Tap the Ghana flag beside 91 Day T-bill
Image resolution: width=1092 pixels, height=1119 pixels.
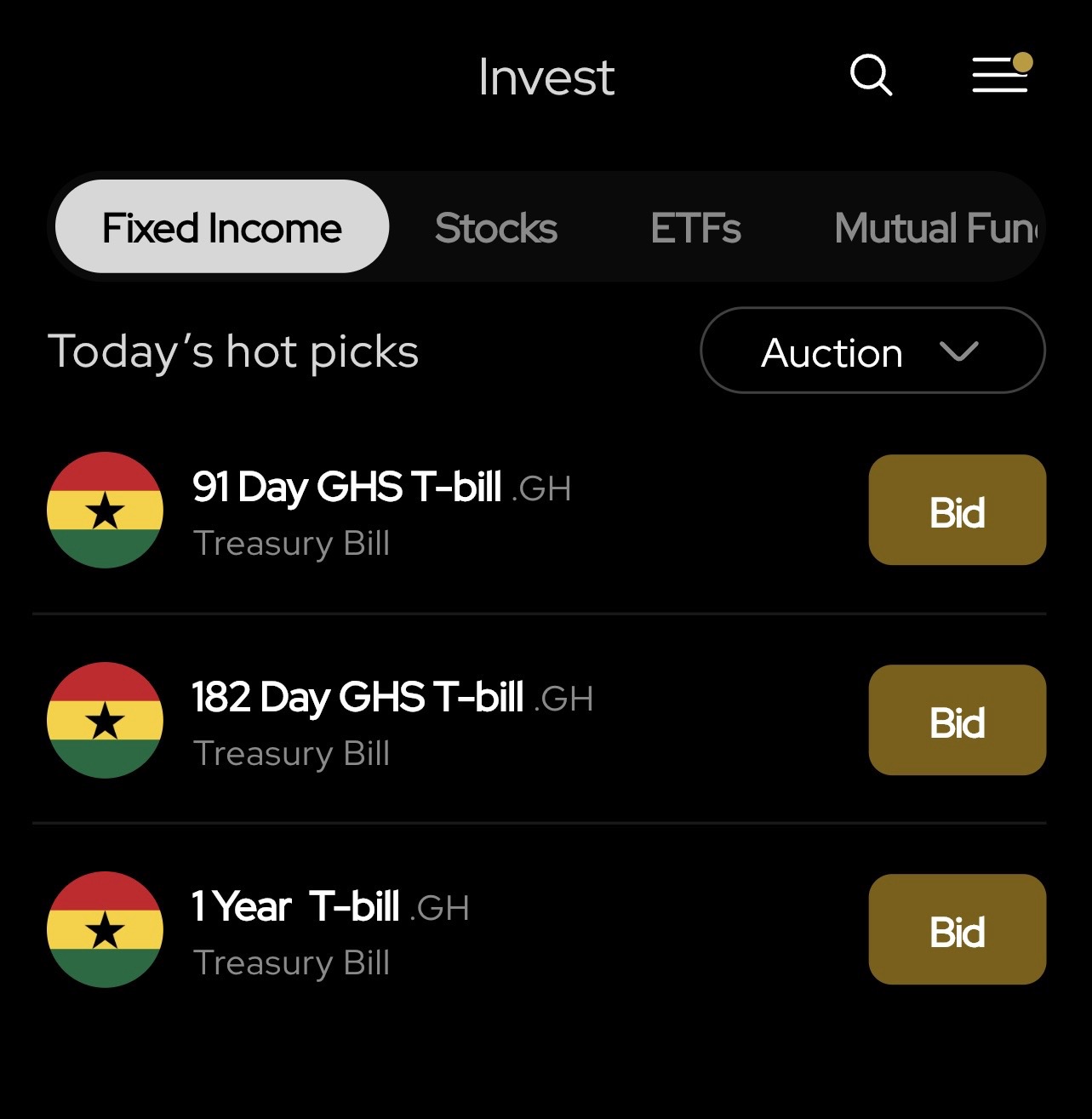pyautogui.click(x=105, y=510)
